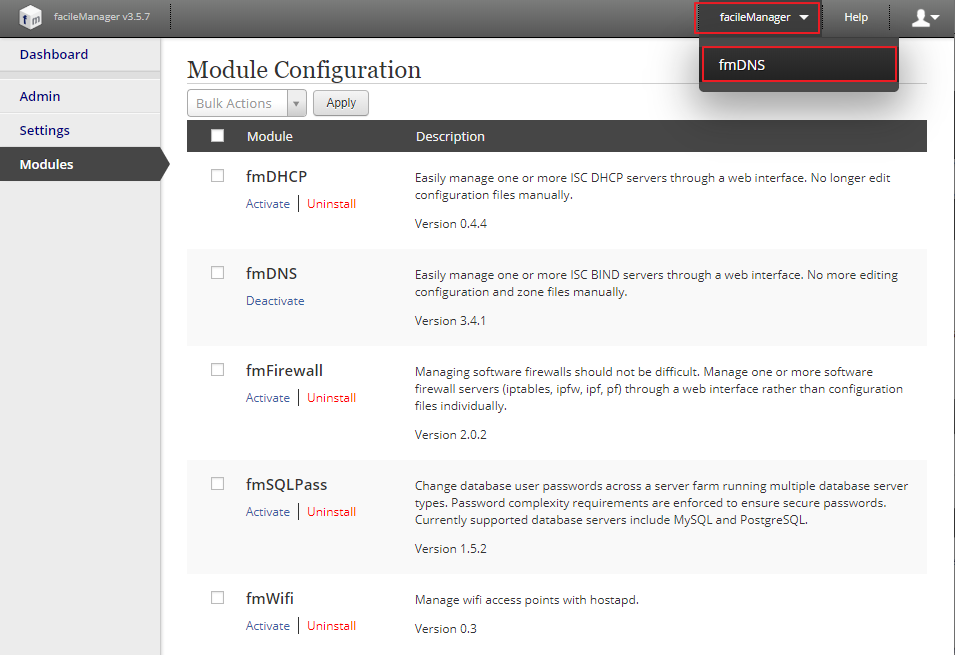Check the fmDHCP module checkbox
Screen dimensions: 955x655
coord(217,175)
